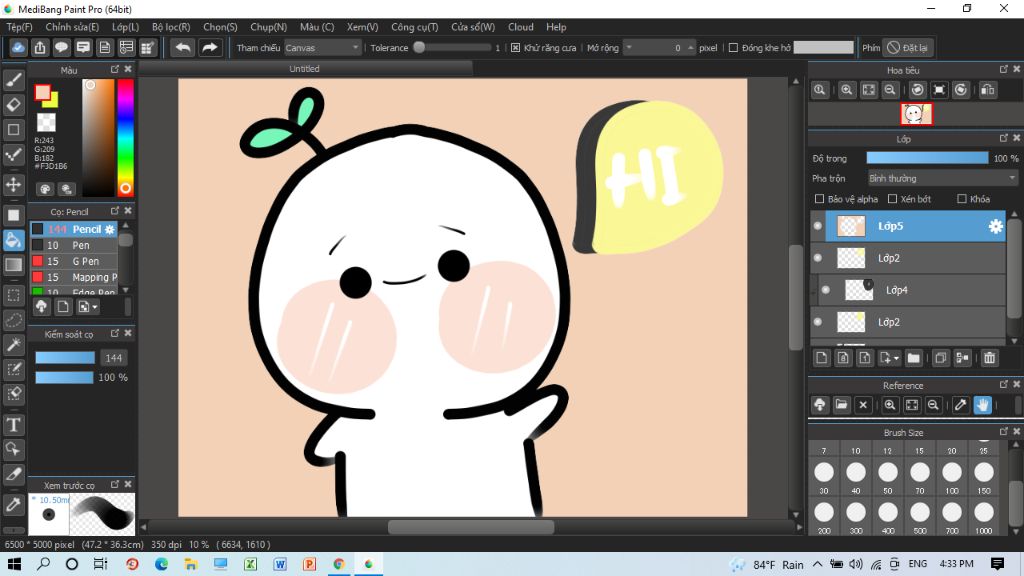Activate the hand tool in Reference panel
Screen dimensions: 1024x576
[983, 405]
